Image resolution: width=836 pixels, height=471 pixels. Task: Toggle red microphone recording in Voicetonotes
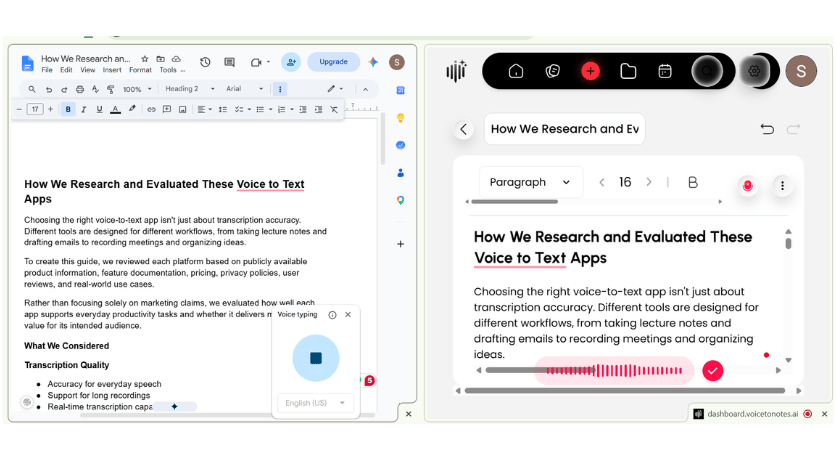point(747,186)
